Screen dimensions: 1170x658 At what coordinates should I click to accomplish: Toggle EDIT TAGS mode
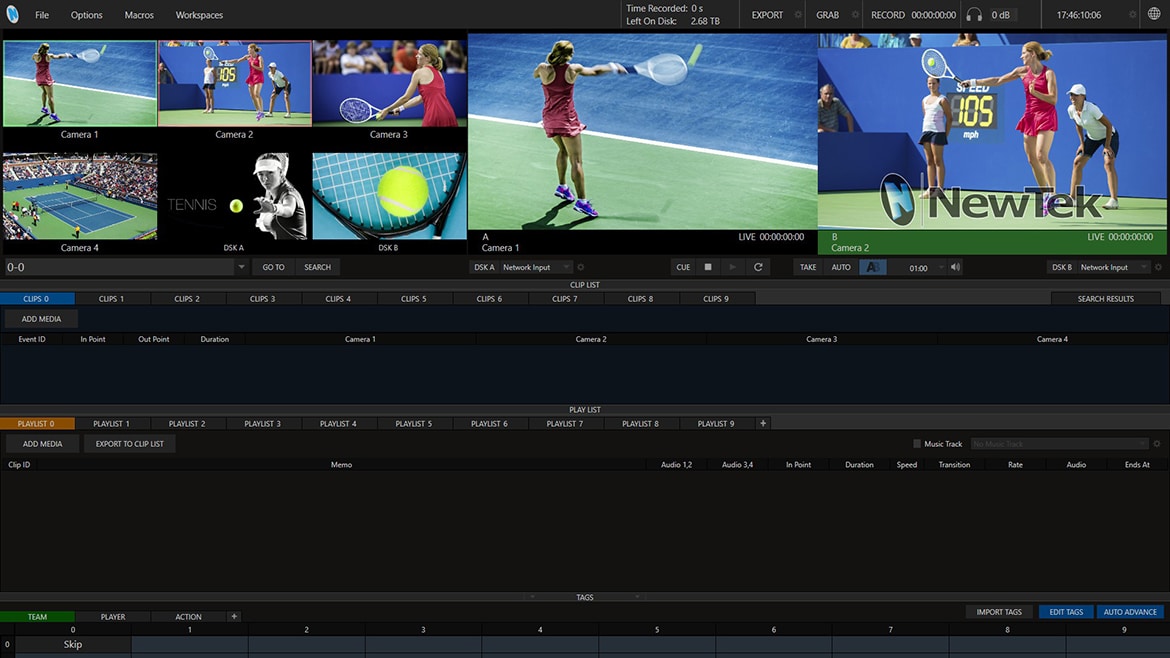point(1066,612)
